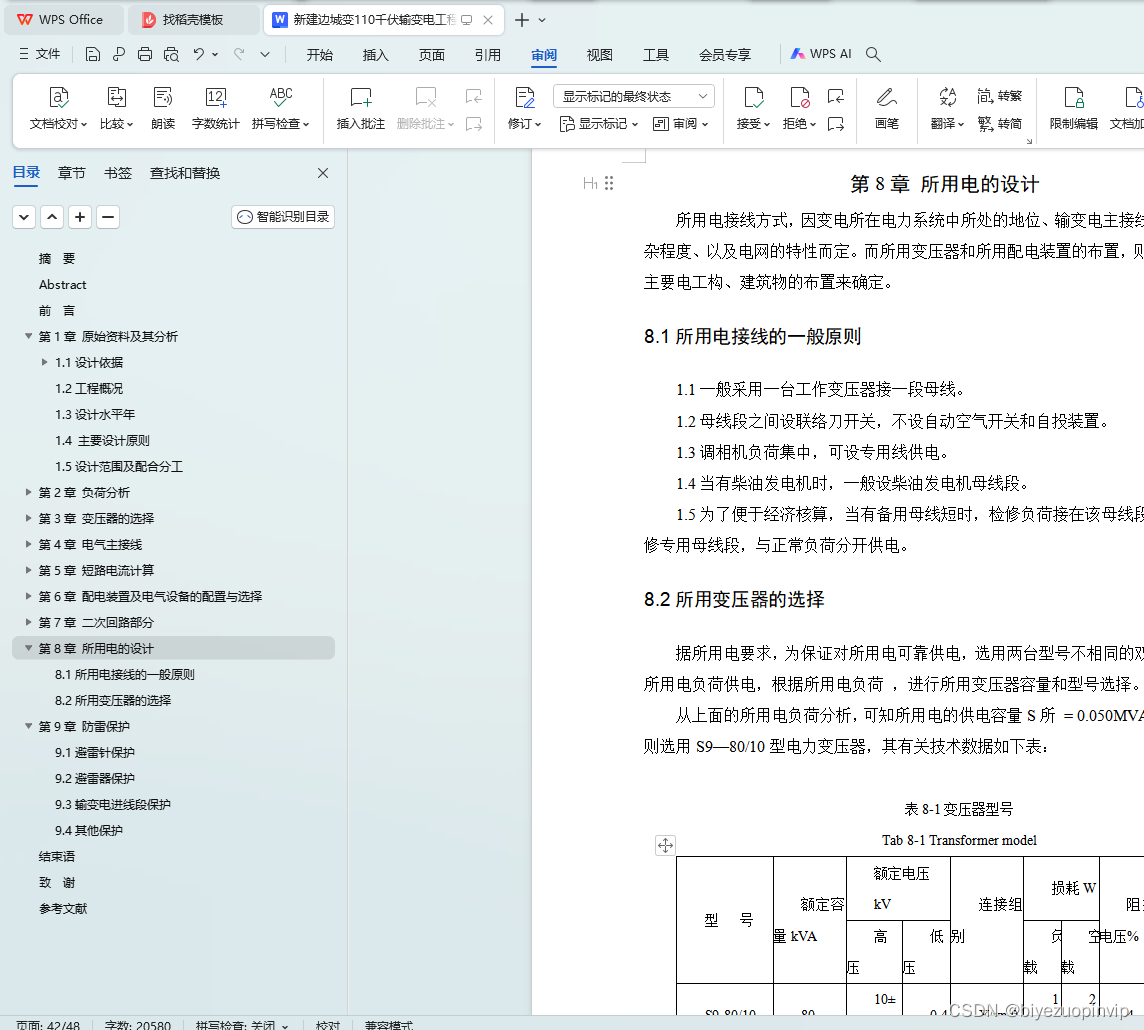Switch to the 插入 (Insert) ribbon tab
This screenshot has height=1030, width=1144.
[x=376, y=55]
